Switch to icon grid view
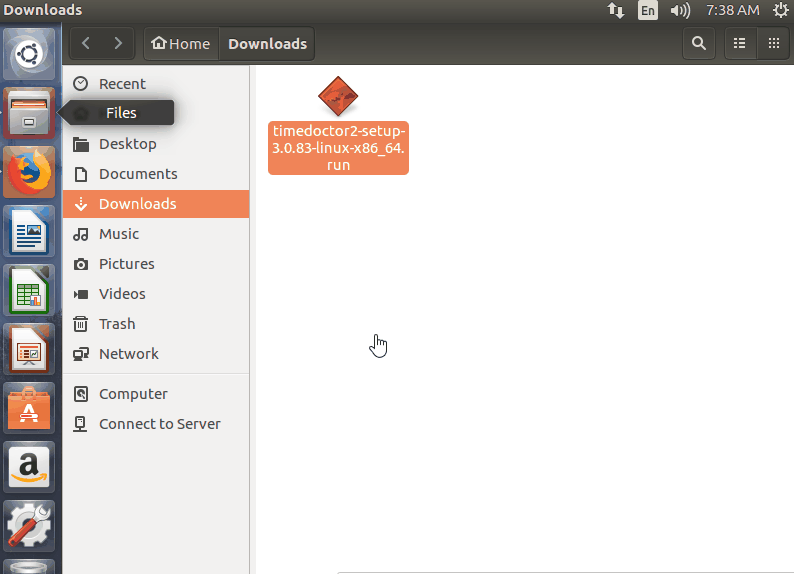The image size is (794, 574). 774,44
